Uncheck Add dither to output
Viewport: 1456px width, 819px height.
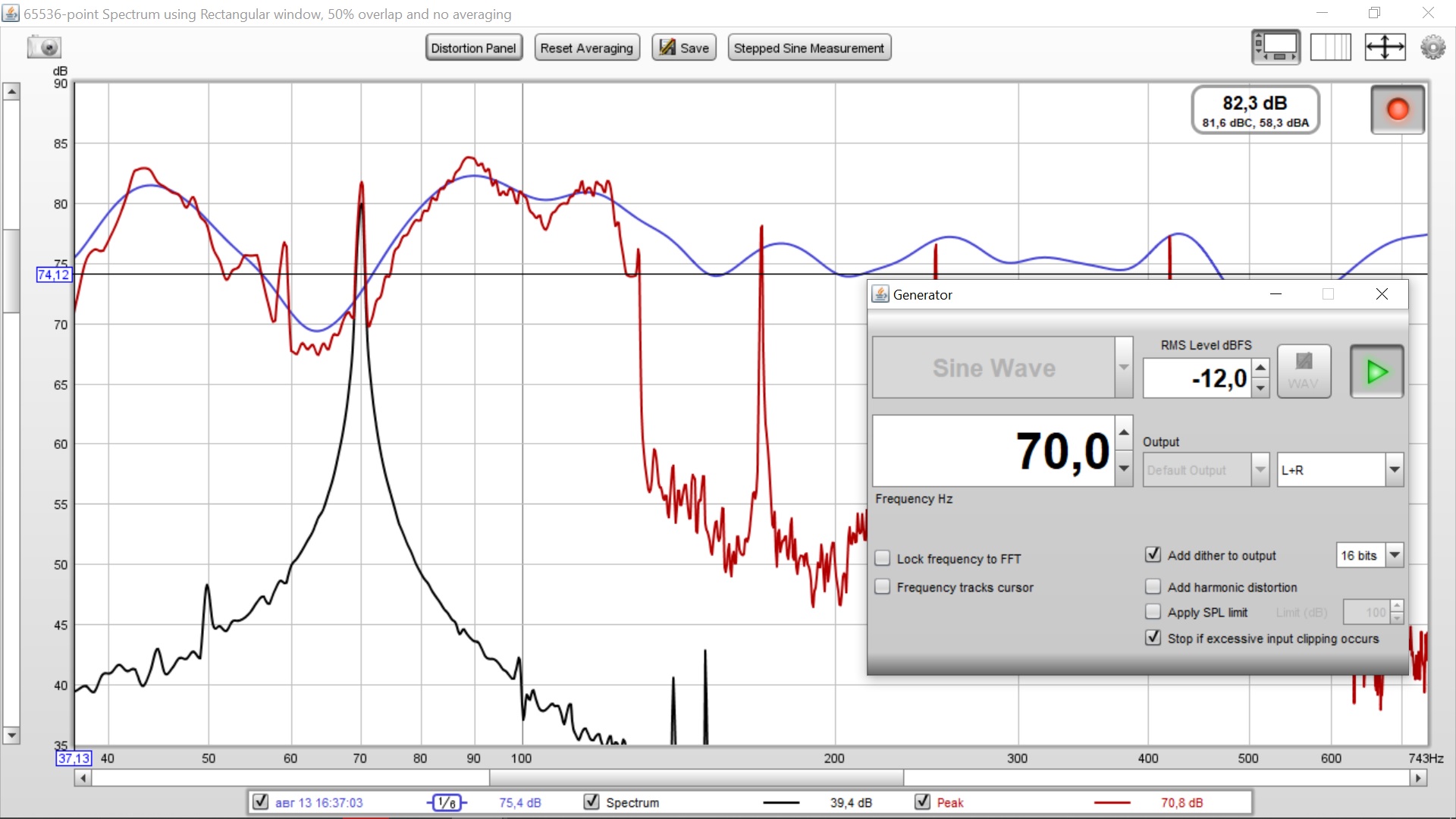coord(1153,555)
